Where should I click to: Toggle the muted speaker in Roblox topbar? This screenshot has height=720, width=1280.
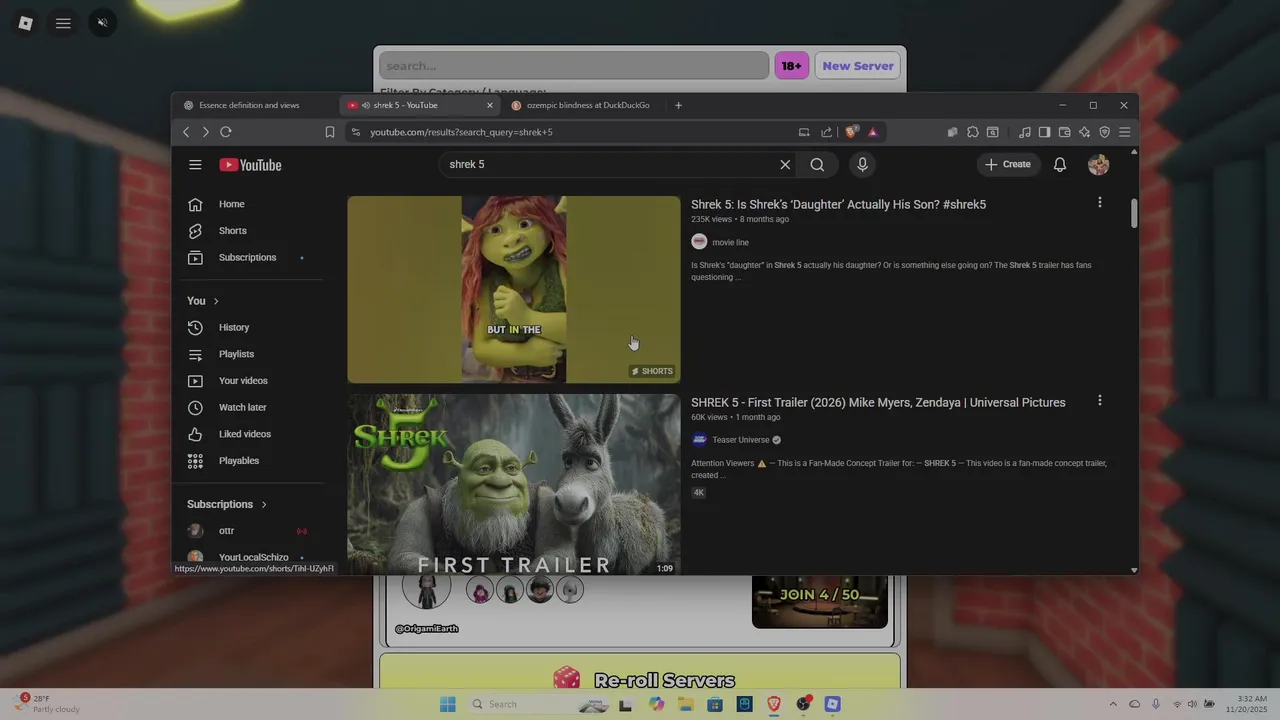[x=102, y=23]
